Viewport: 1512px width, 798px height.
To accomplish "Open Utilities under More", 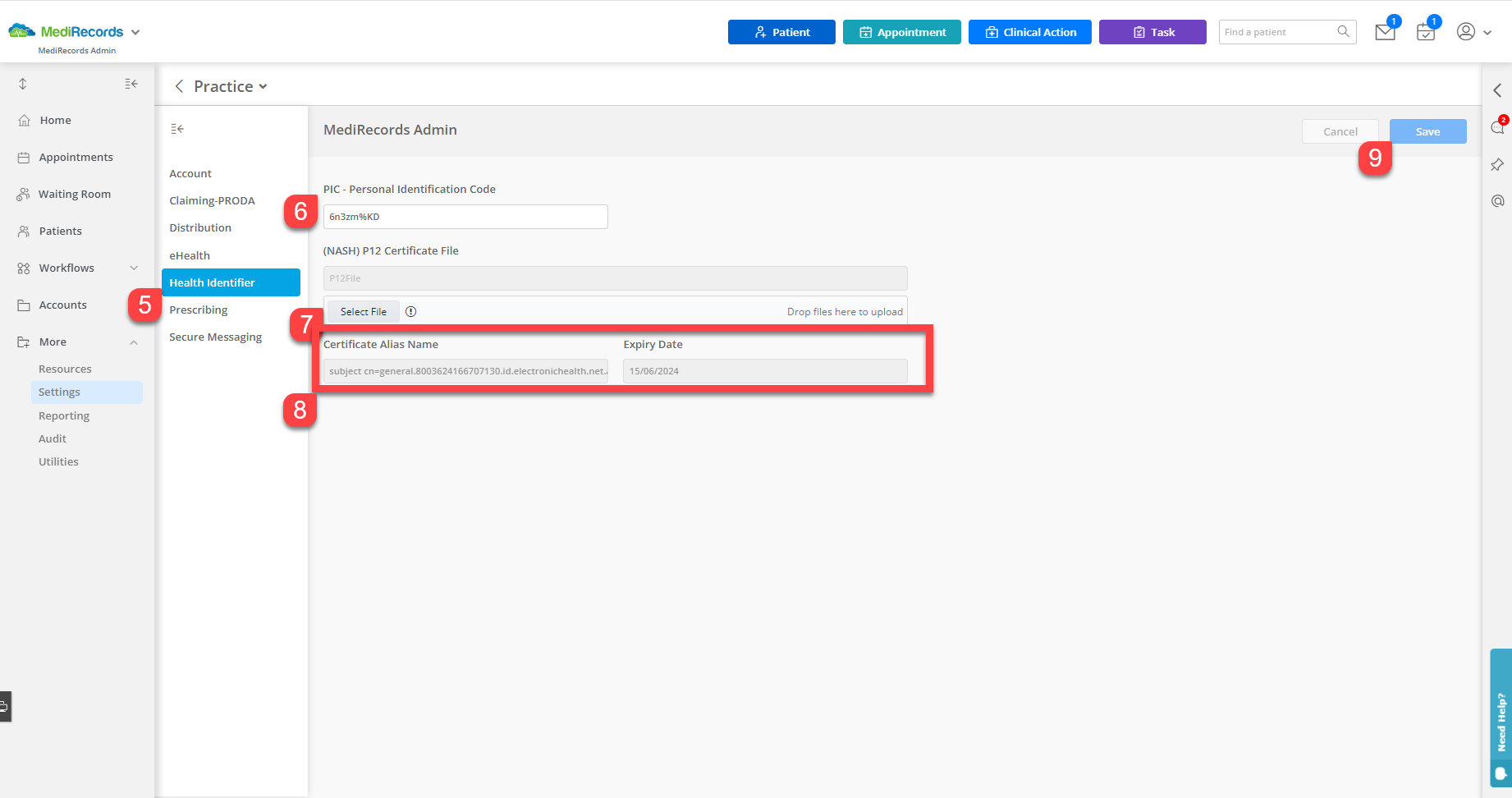I will pyautogui.click(x=58, y=461).
